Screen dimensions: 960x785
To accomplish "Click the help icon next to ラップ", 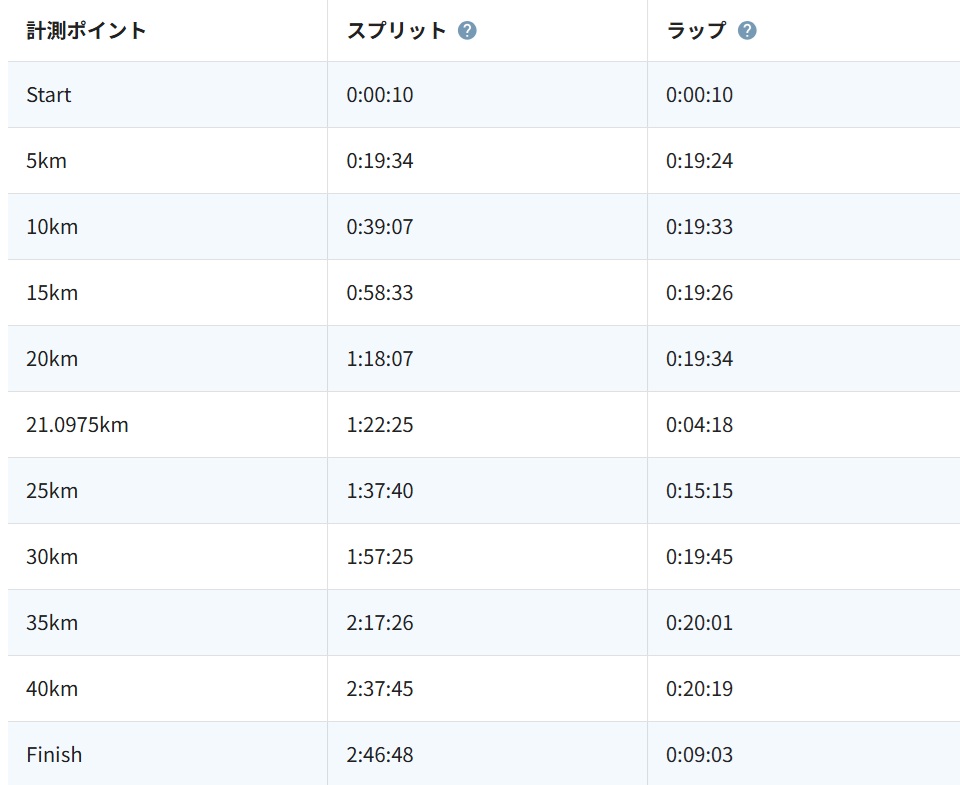I will point(747,30).
